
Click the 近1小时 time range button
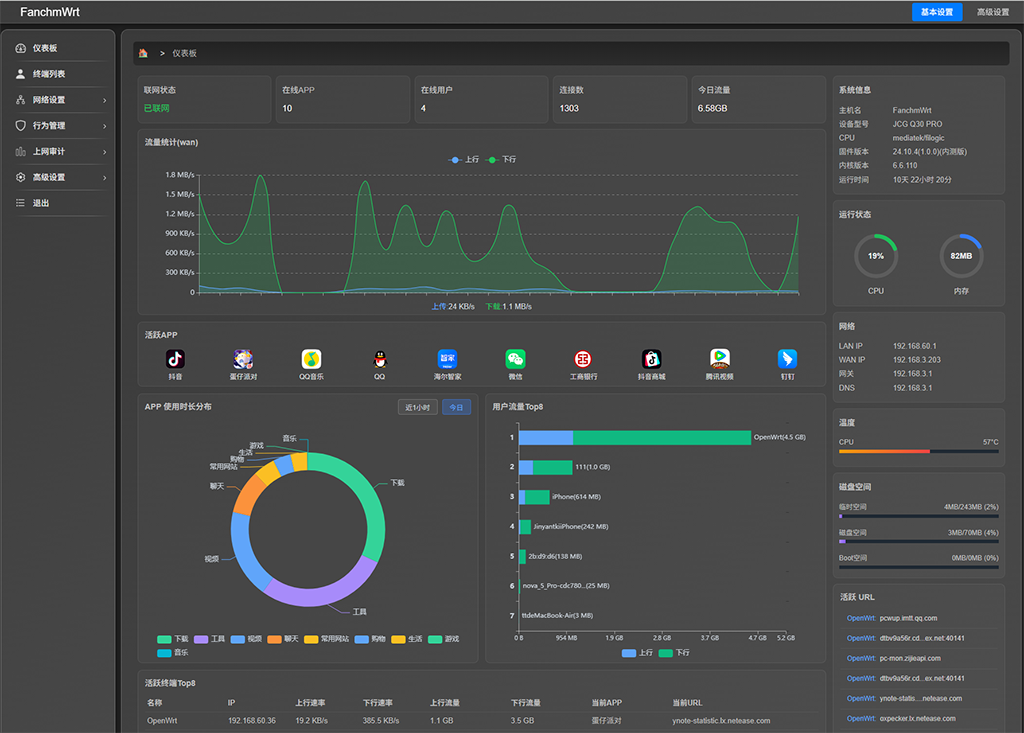417,408
